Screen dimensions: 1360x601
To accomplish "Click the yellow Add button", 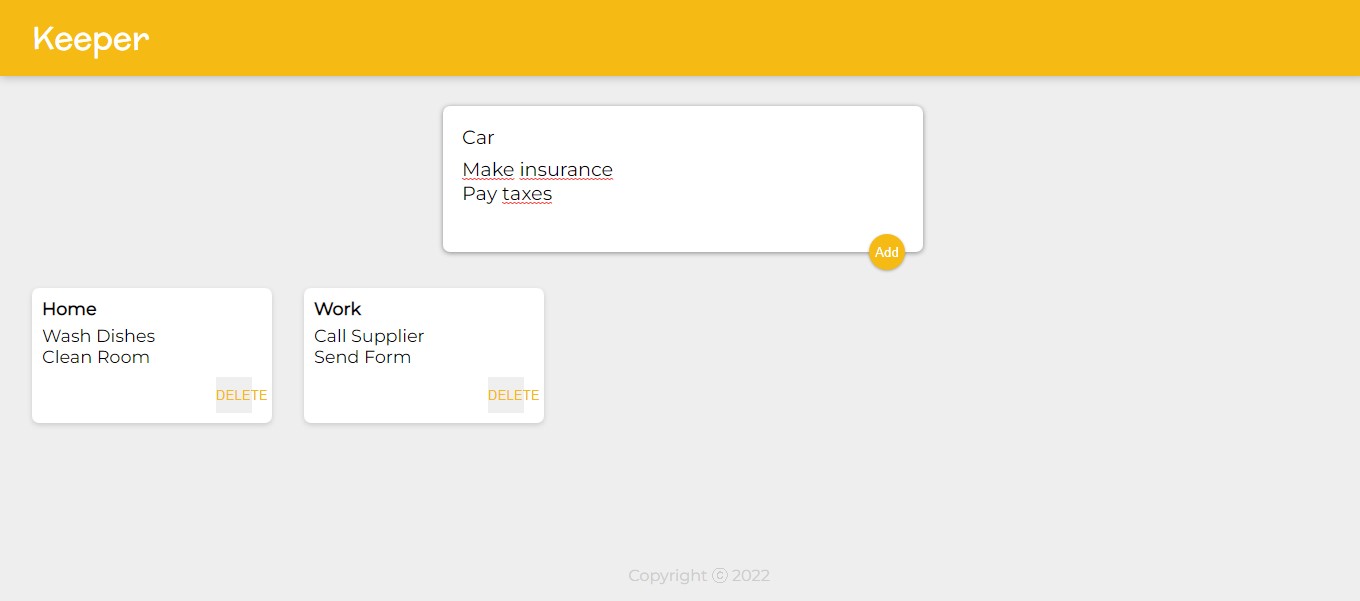I will tap(886, 252).
